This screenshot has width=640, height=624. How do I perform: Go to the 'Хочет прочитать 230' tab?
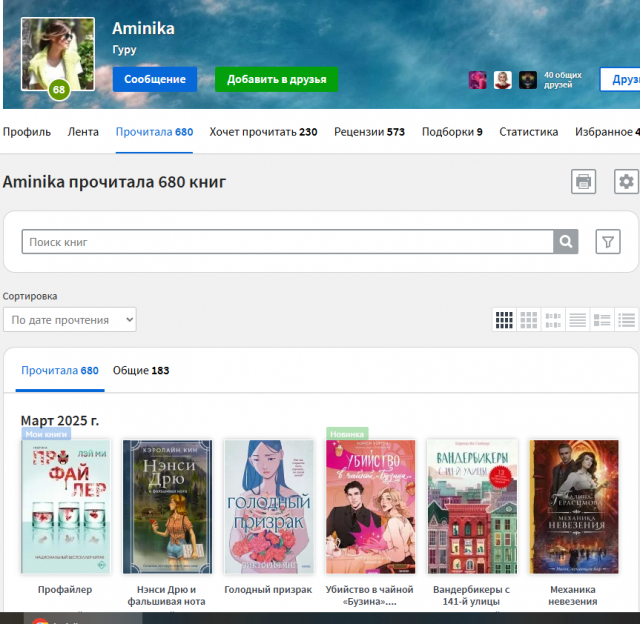pos(263,132)
